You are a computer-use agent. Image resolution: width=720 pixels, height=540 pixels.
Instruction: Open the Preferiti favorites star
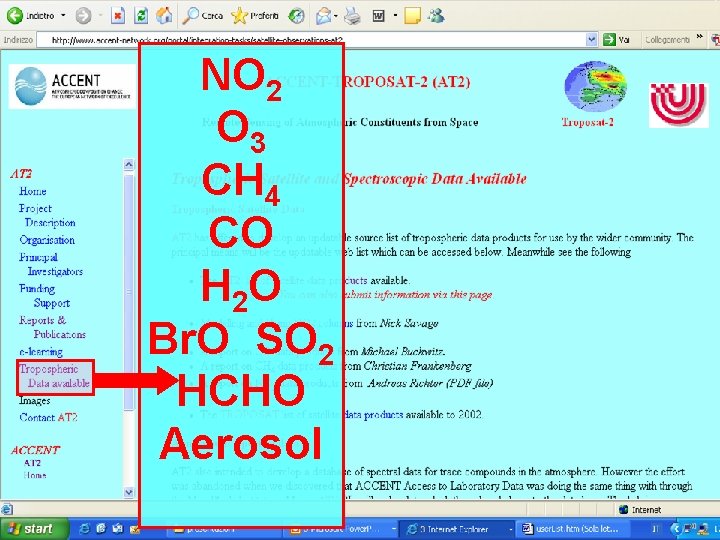(x=255, y=16)
